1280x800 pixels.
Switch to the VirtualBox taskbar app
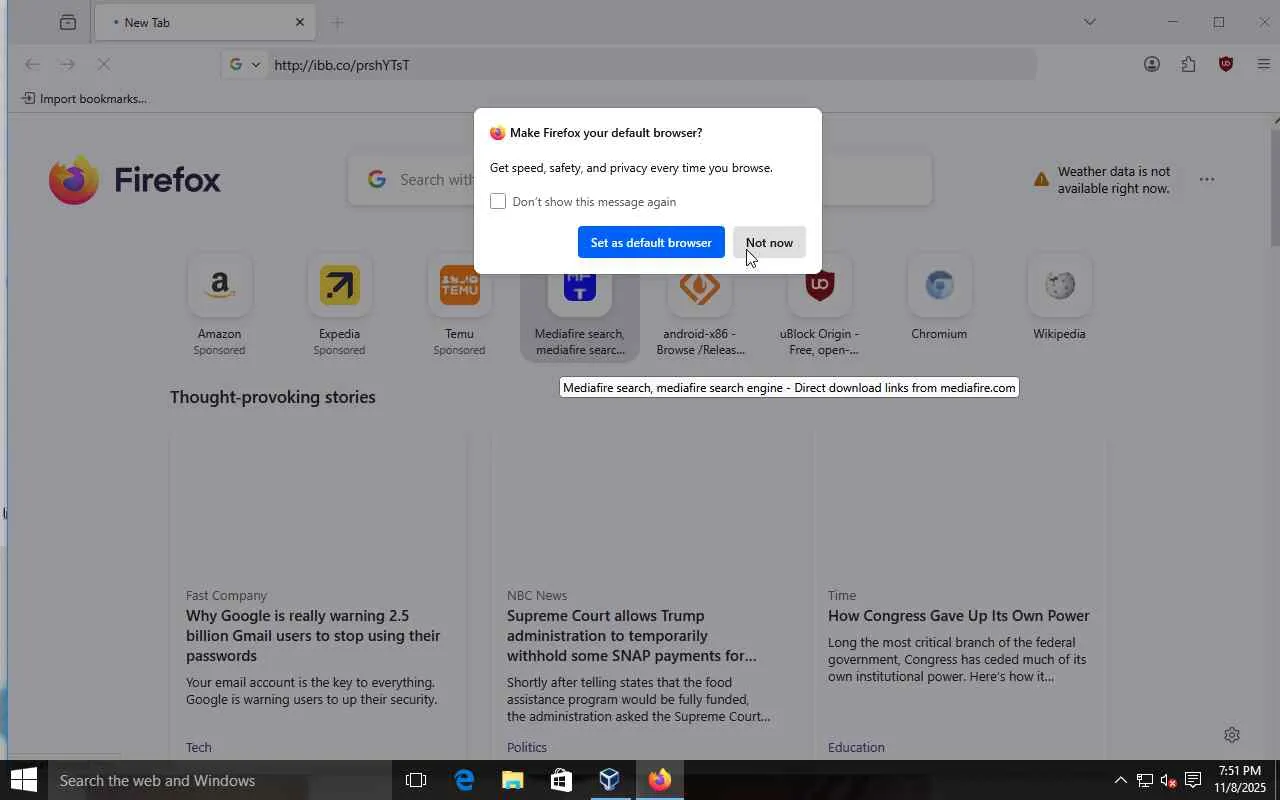click(609, 780)
